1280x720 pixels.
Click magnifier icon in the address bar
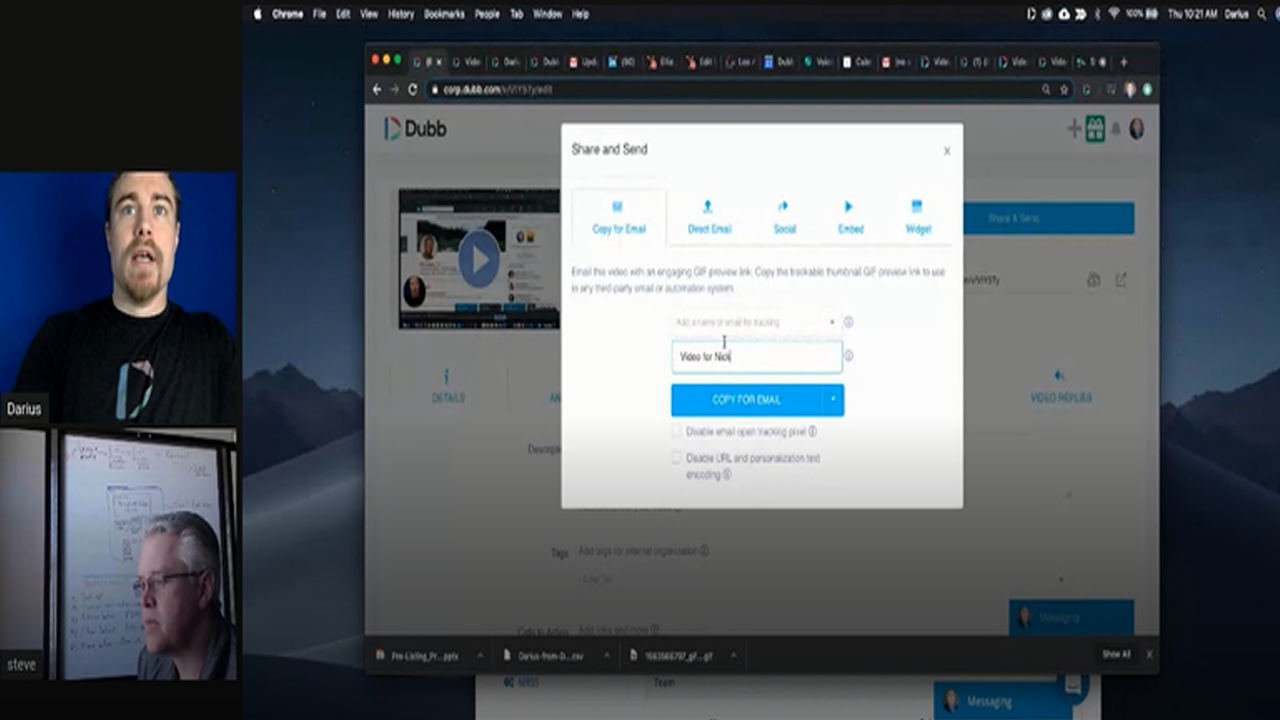(x=1046, y=89)
